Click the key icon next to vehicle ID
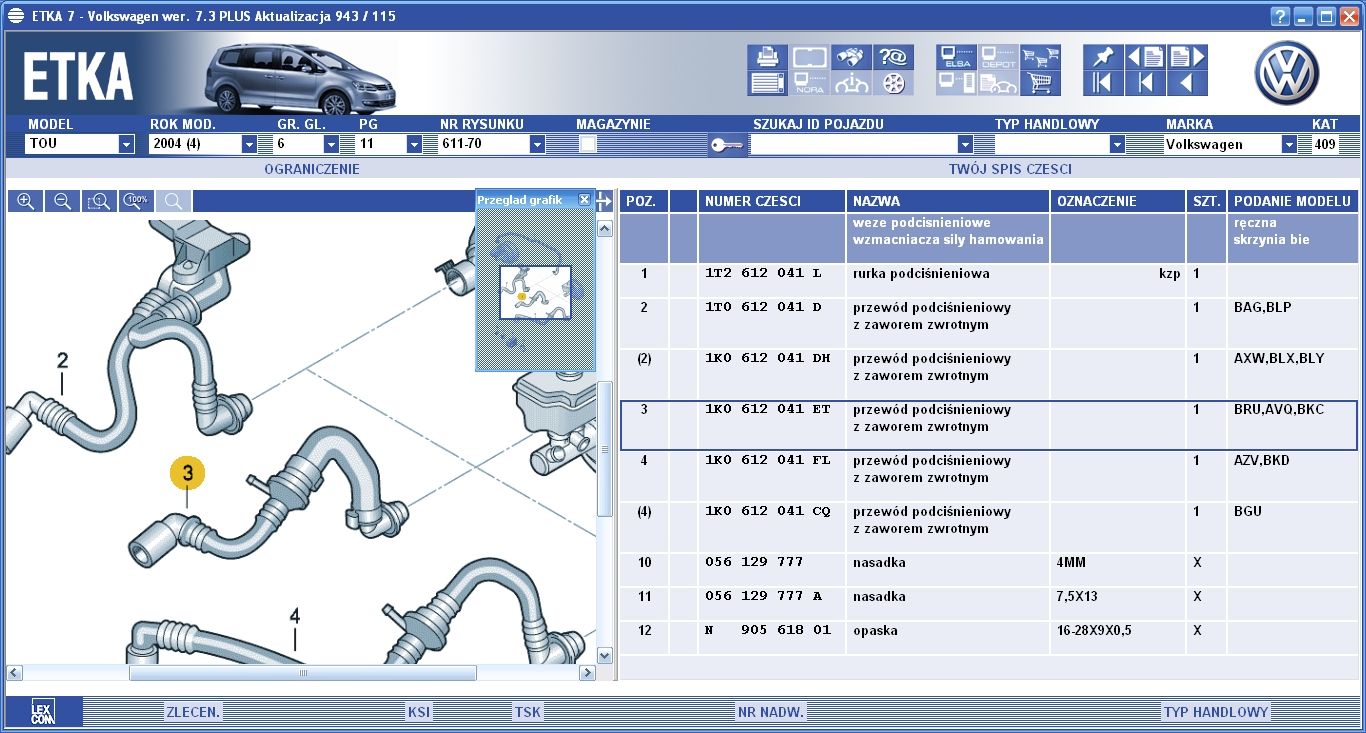Image resolution: width=1366 pixels, height=733 pixels. [x=727, y=145]
